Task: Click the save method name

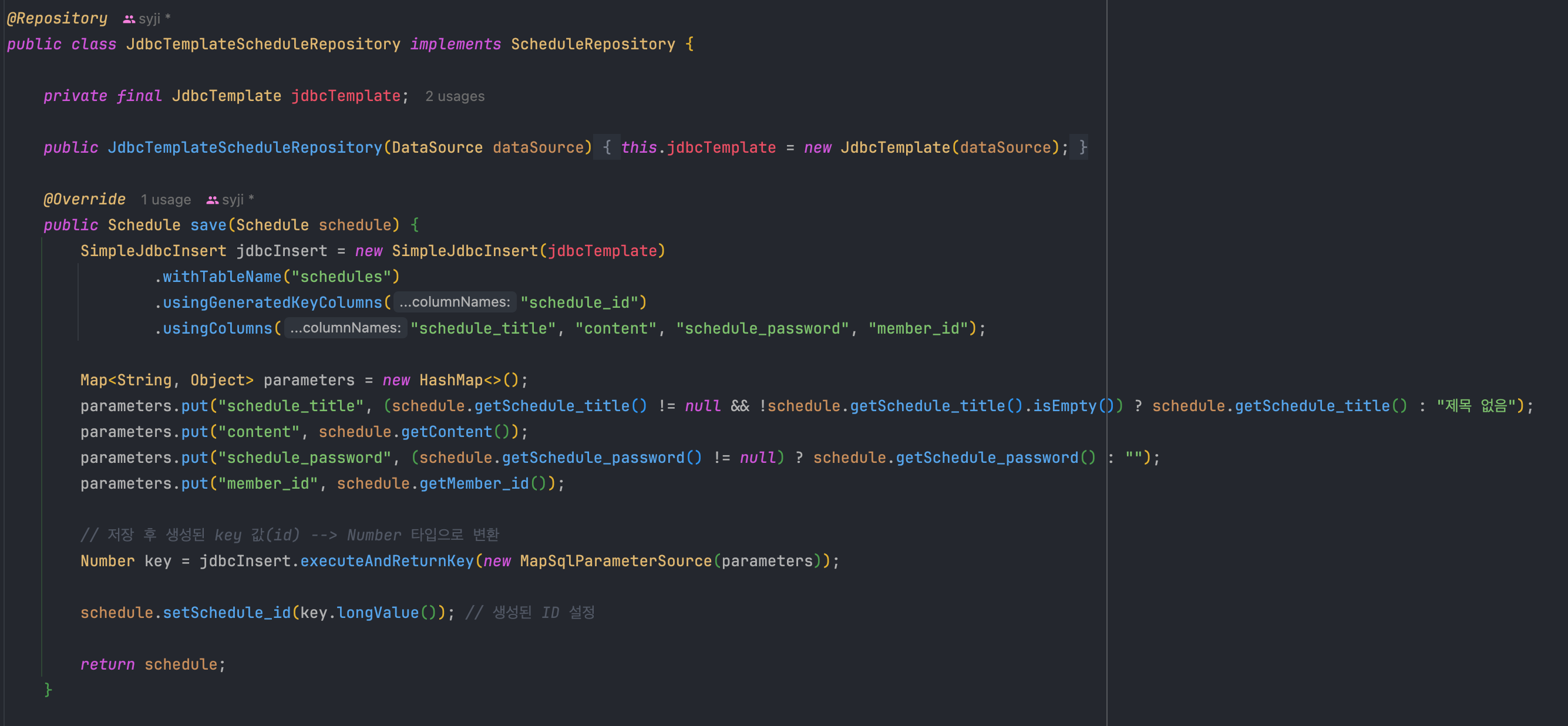Action: point(208,226)
